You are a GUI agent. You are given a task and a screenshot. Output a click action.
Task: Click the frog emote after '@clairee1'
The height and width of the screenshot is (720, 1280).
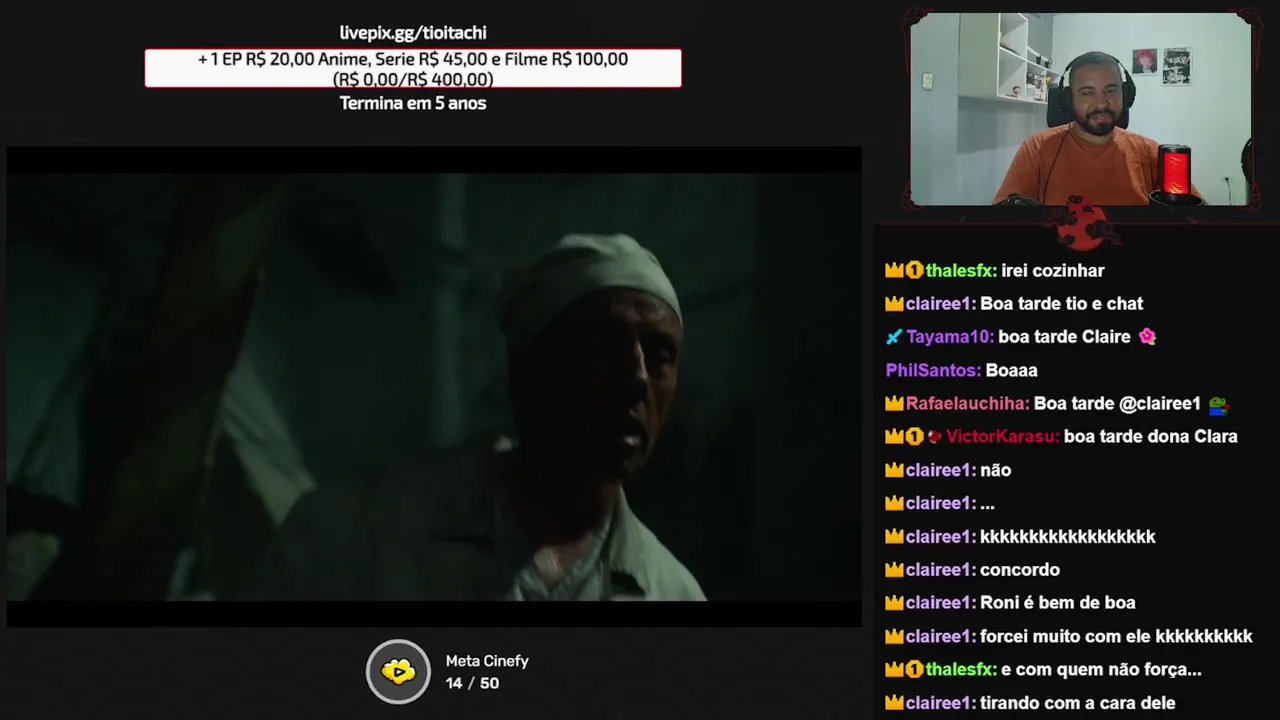tap(1218, 404)
